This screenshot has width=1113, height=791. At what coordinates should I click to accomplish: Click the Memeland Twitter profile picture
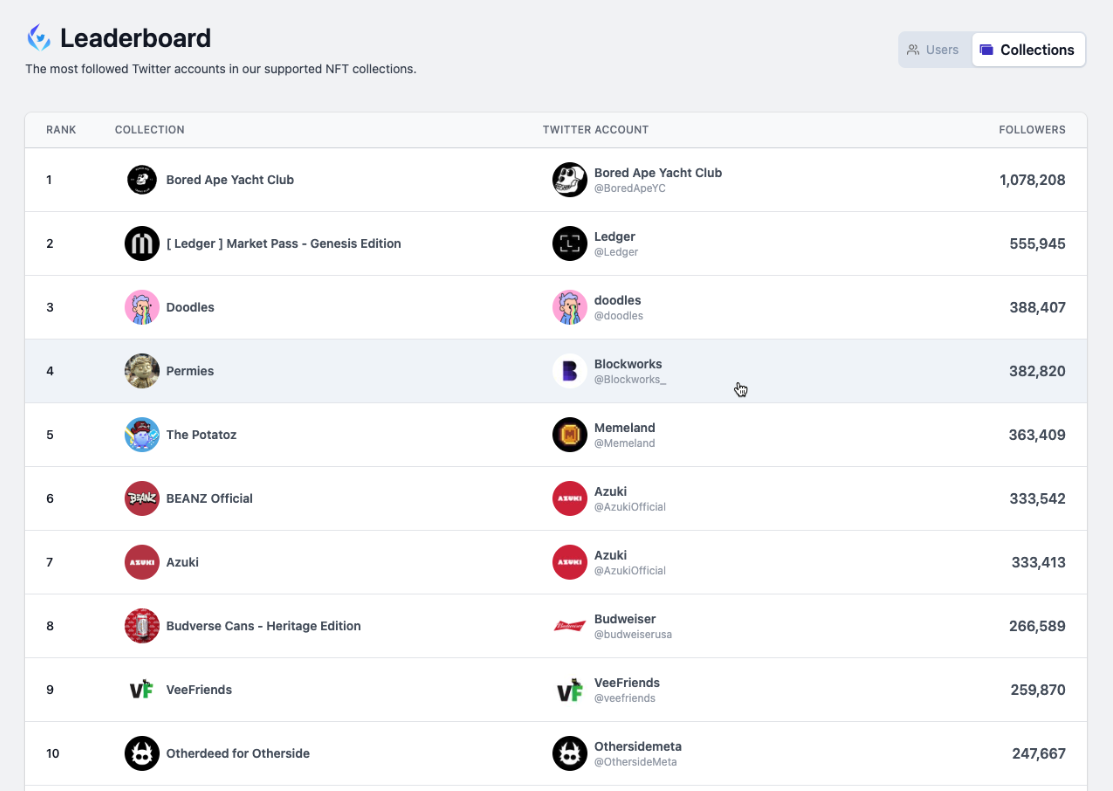tap(570, 435)
